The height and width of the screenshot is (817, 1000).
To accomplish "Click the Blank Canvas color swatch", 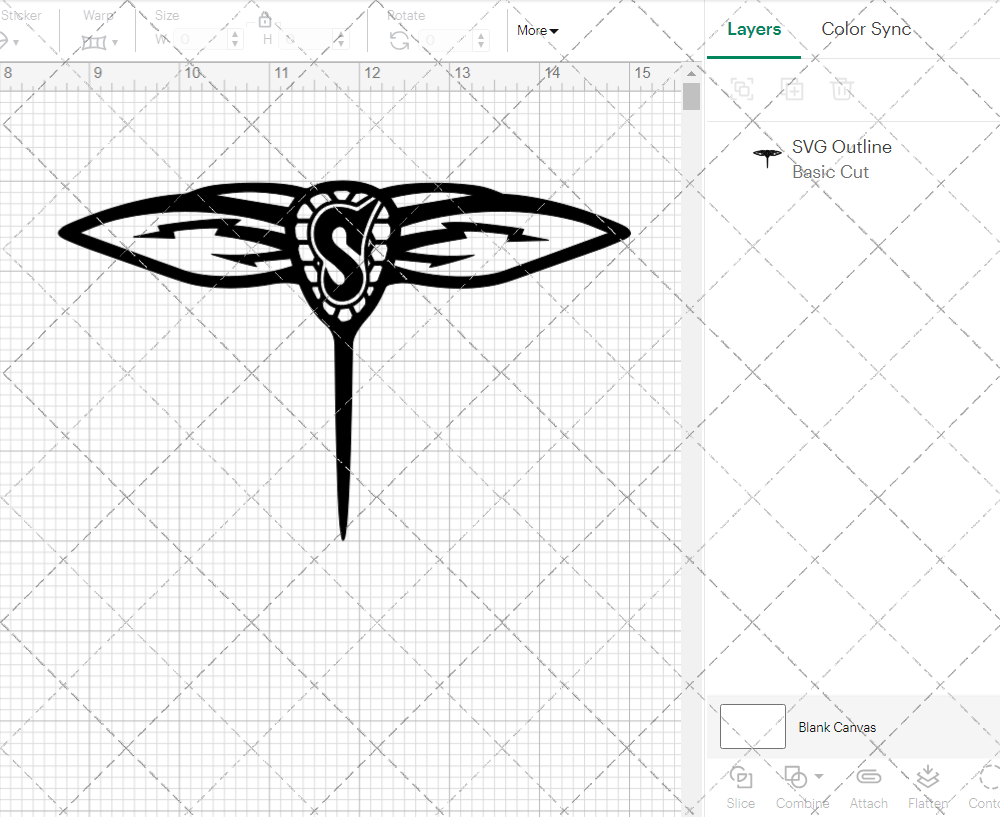I will (752, 727).
